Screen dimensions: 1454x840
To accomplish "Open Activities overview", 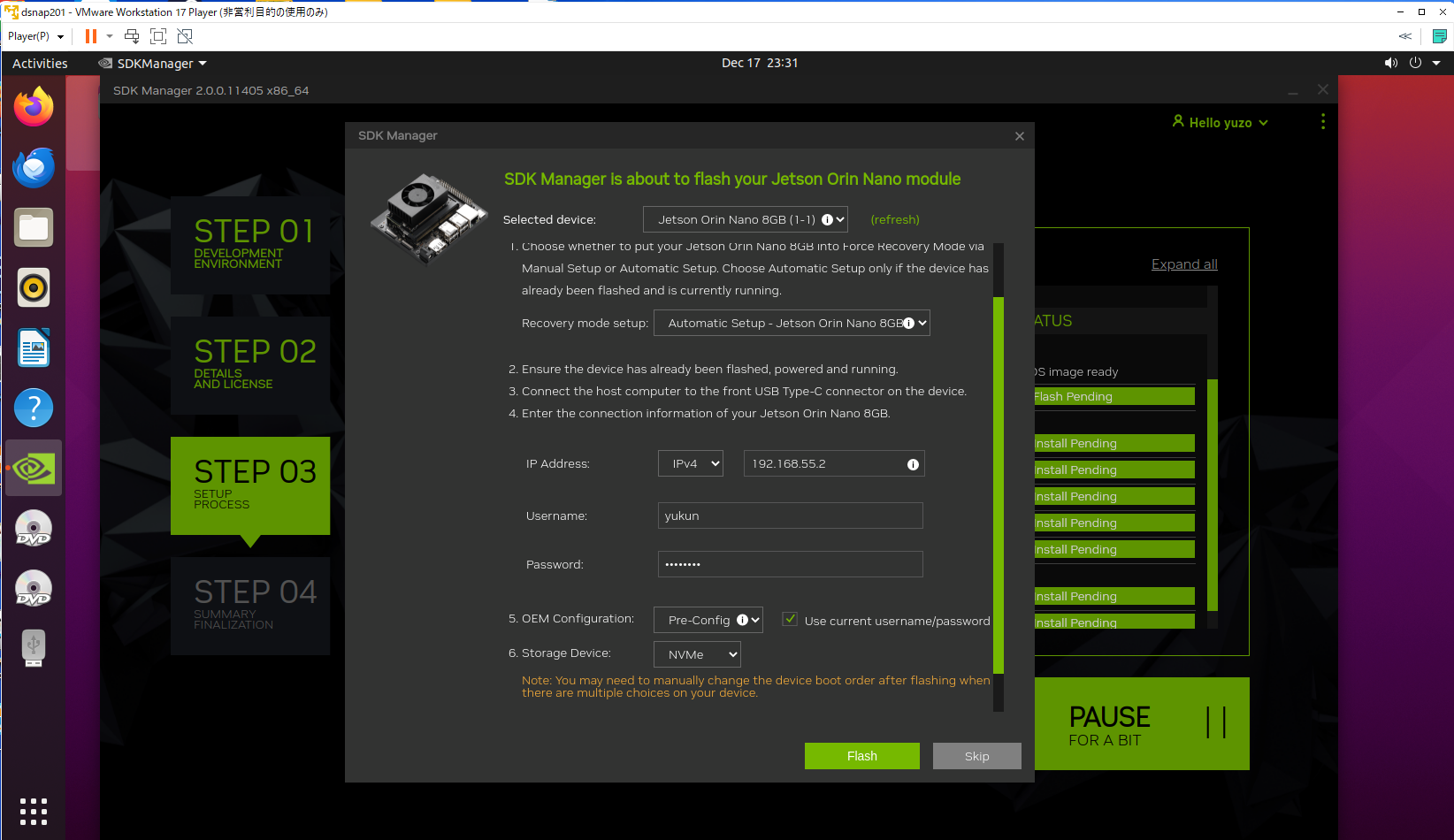I will [x=40, y=63].
